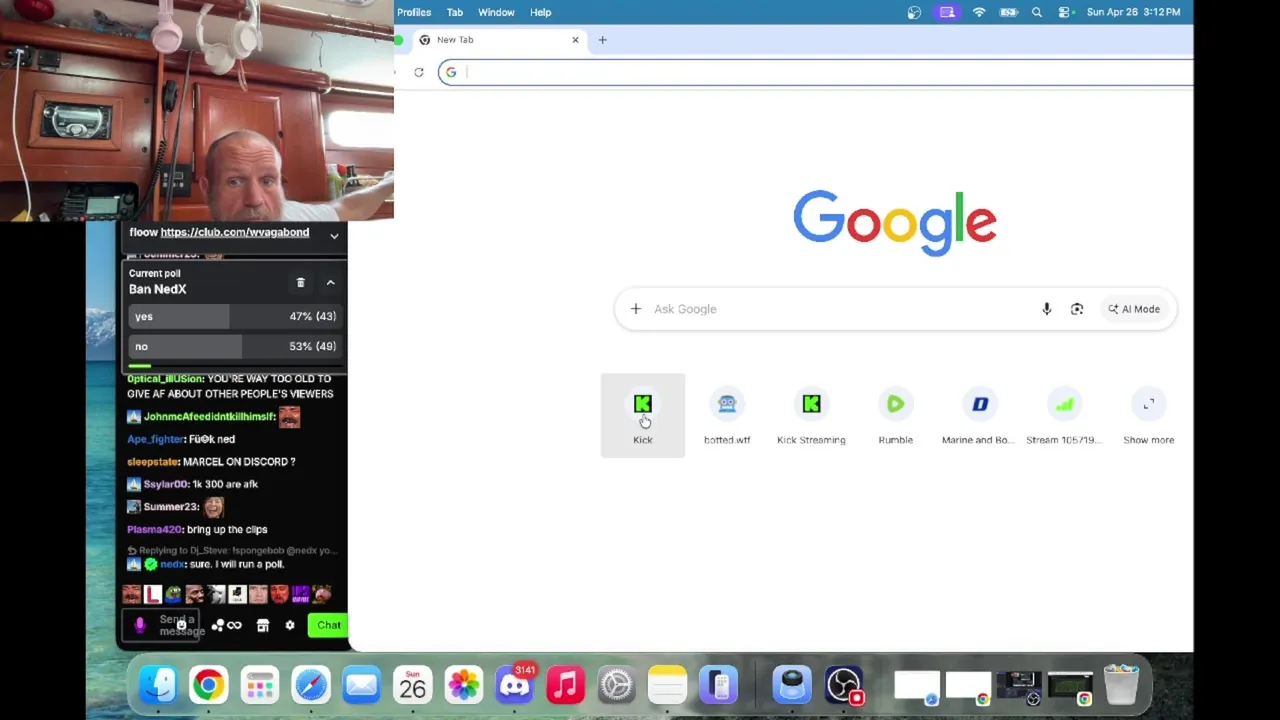Open Safari from the dock
Image resolution: width=1280 pixels, height=720 pixels.
point(311,685)
